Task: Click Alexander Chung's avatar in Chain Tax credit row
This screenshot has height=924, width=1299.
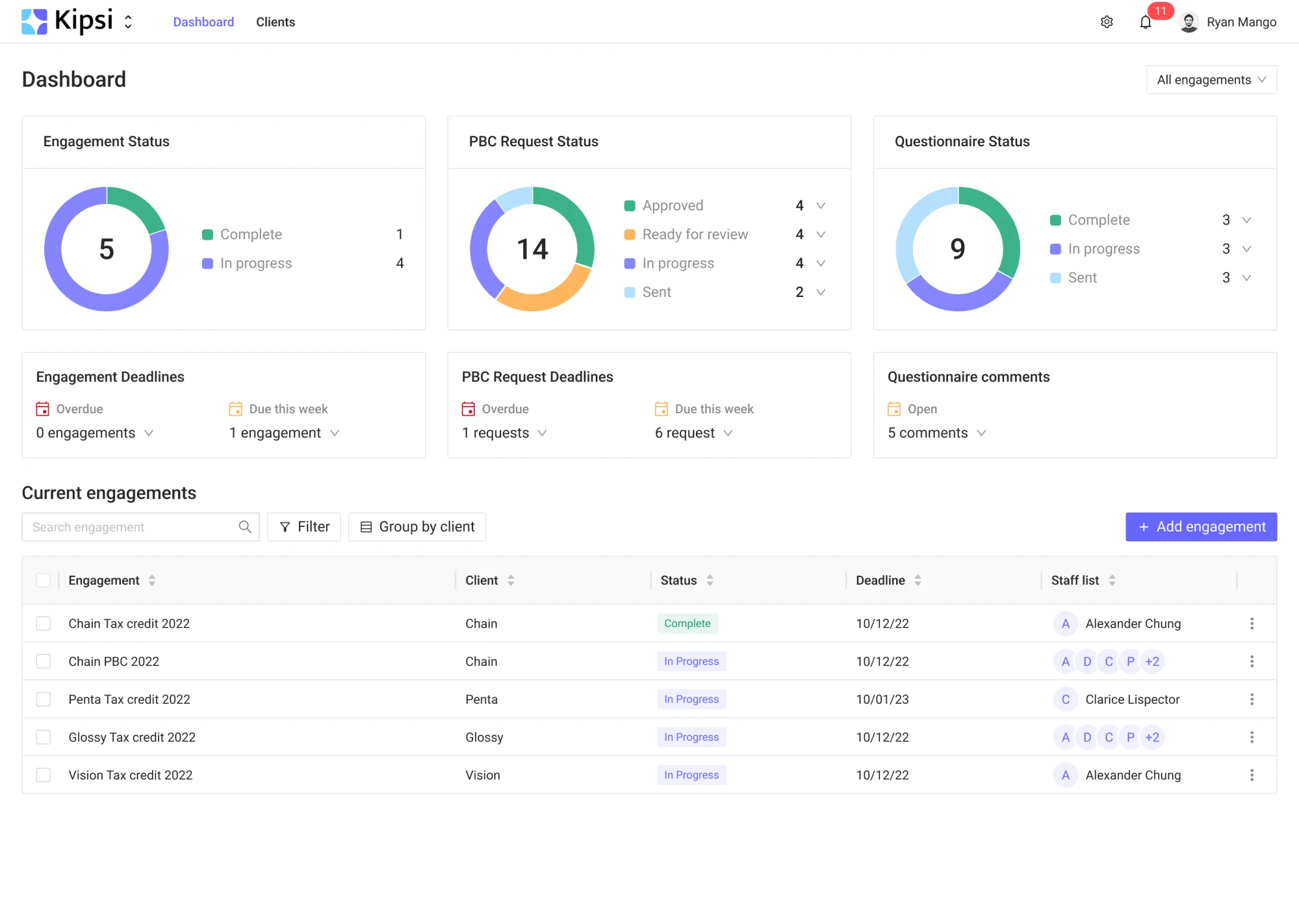Action: pos(1065,623)
